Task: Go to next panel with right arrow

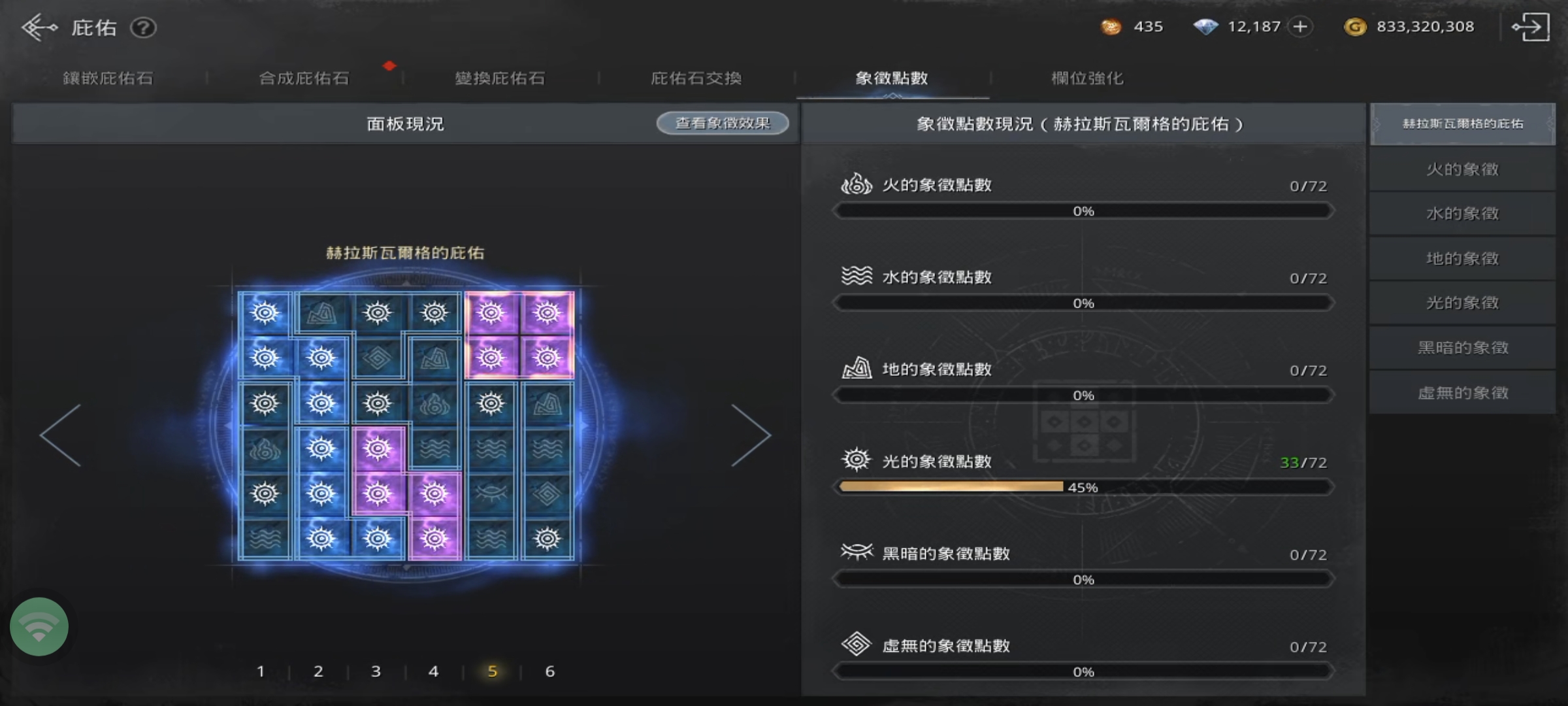Action: (x=751, y=435)
